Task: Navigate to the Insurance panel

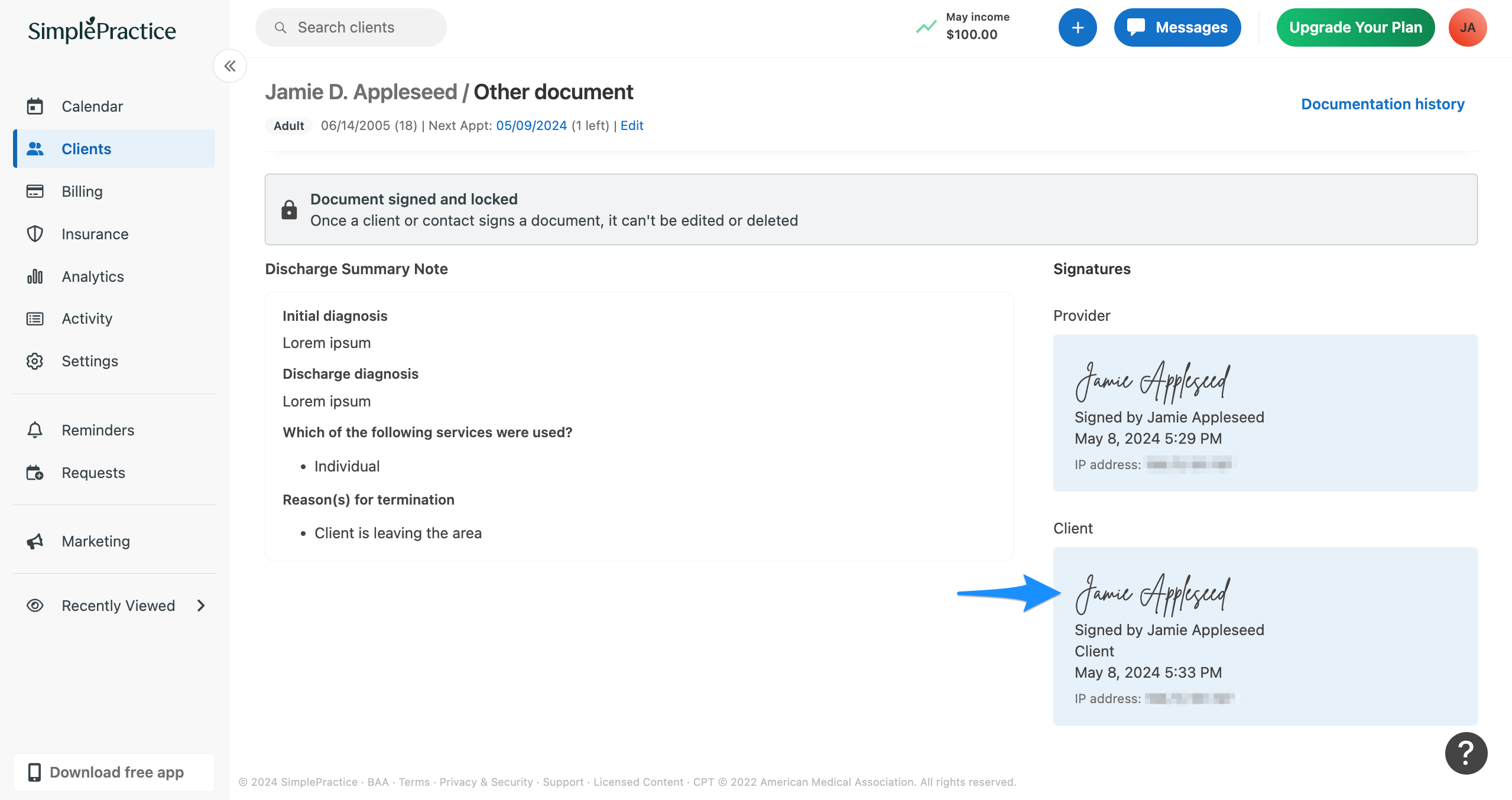Action: [95, 234]
